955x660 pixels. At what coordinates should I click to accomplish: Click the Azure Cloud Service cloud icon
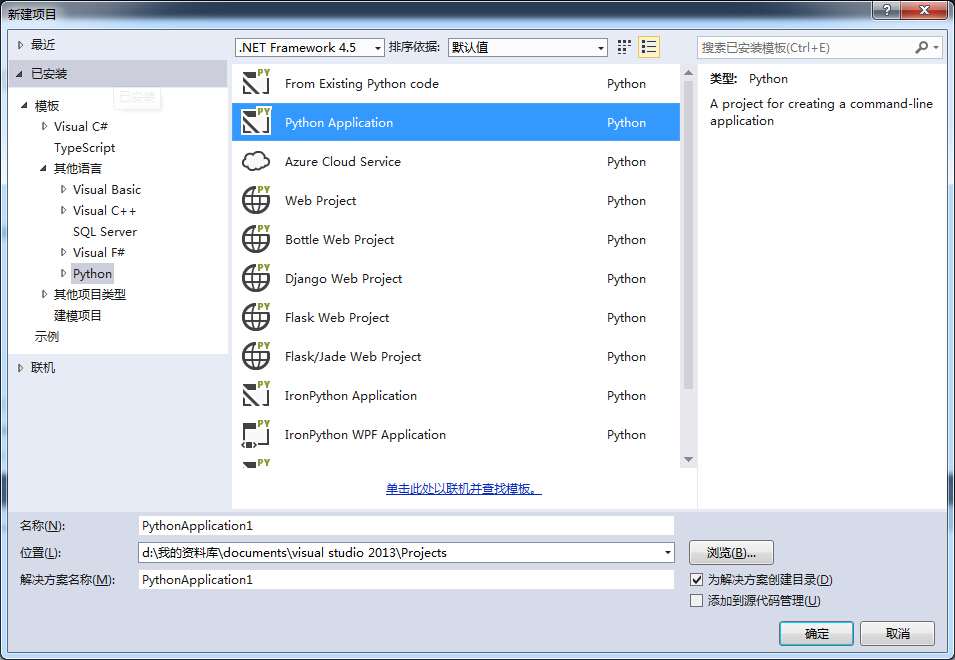click(256, 161)
